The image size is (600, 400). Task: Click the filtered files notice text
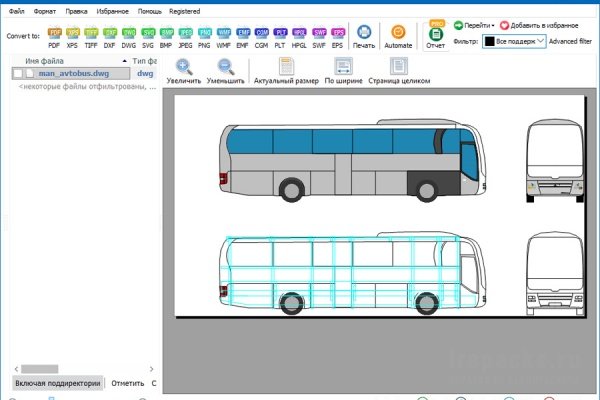point(88,87)
